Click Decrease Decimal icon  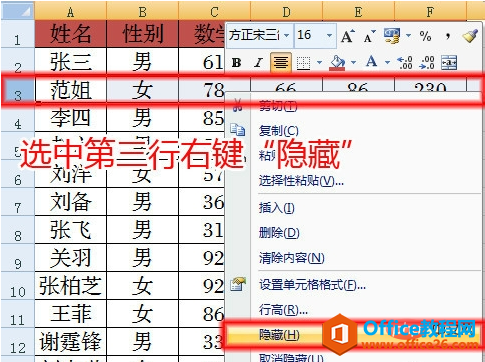point(427,63)
